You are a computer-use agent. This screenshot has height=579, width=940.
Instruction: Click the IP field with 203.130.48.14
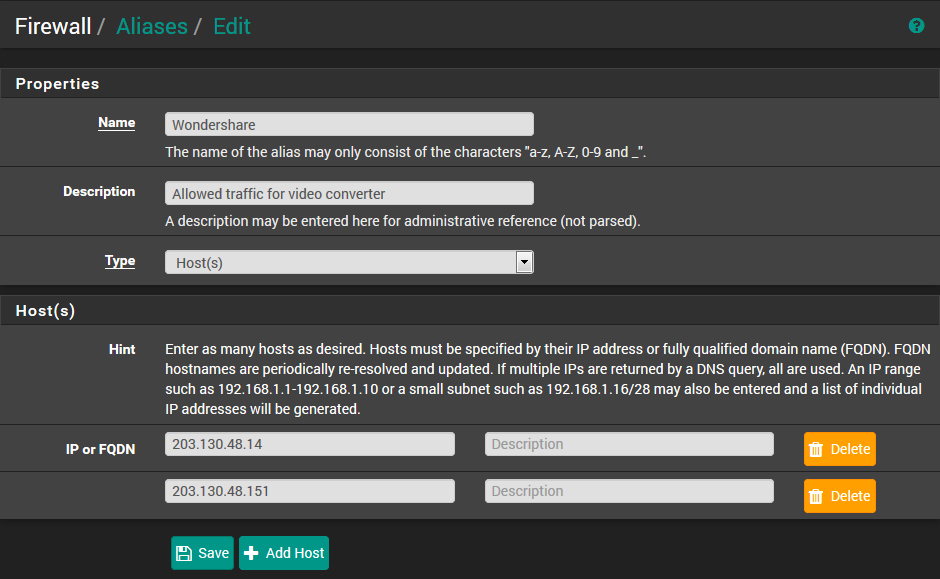(x=309, y=444)
